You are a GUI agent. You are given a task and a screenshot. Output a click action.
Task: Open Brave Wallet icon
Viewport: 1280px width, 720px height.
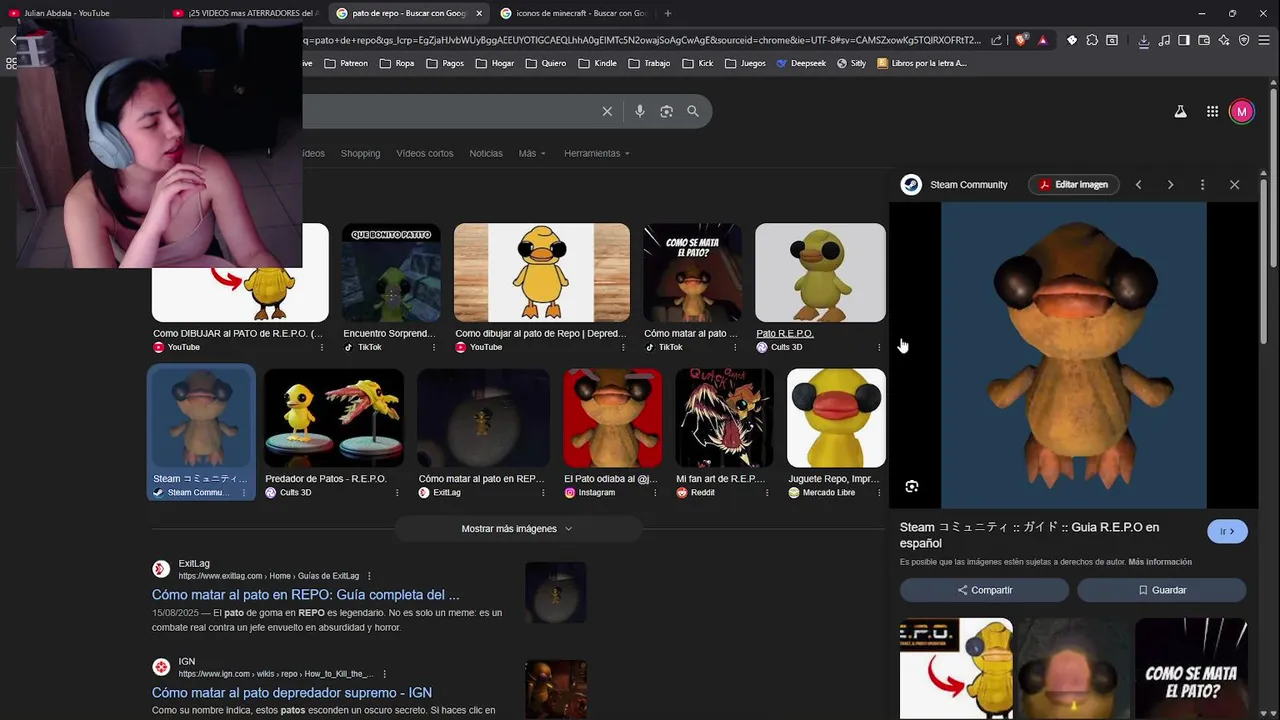pyautogui.click(x=1204, y=40)
